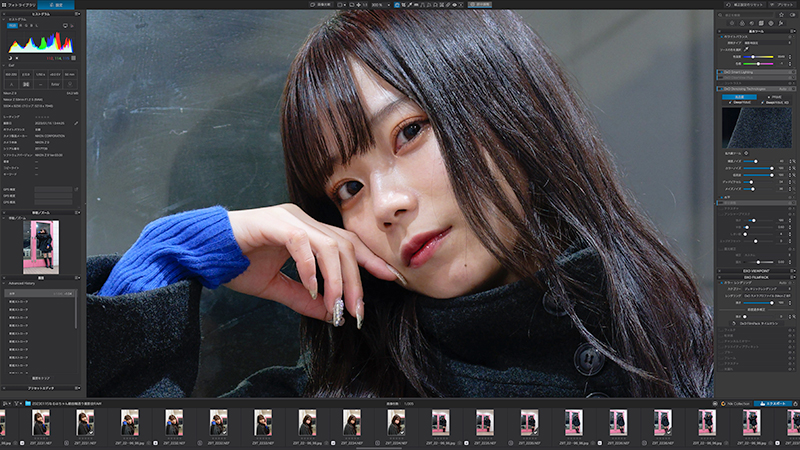The width and height of the screenshot is (800, 450).
Task: Select the PRIME denoising option
Action: (x=774, y=97)
